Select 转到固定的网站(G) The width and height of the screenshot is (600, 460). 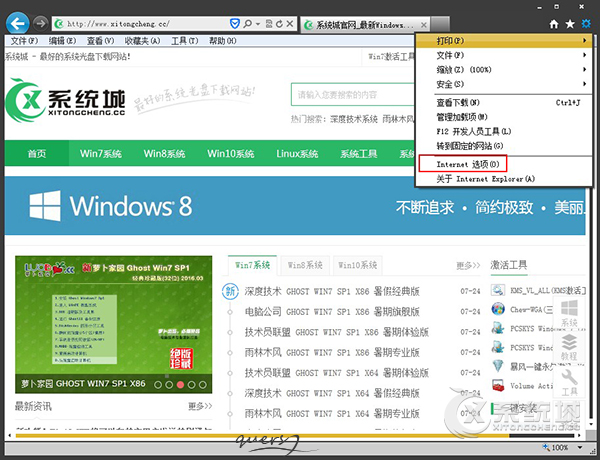pyautogui.click(x=504, y=146)
